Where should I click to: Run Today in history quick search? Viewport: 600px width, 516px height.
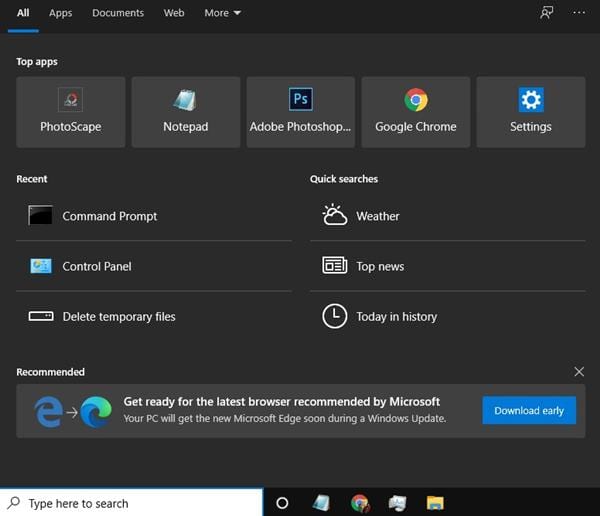click(448, 317)
